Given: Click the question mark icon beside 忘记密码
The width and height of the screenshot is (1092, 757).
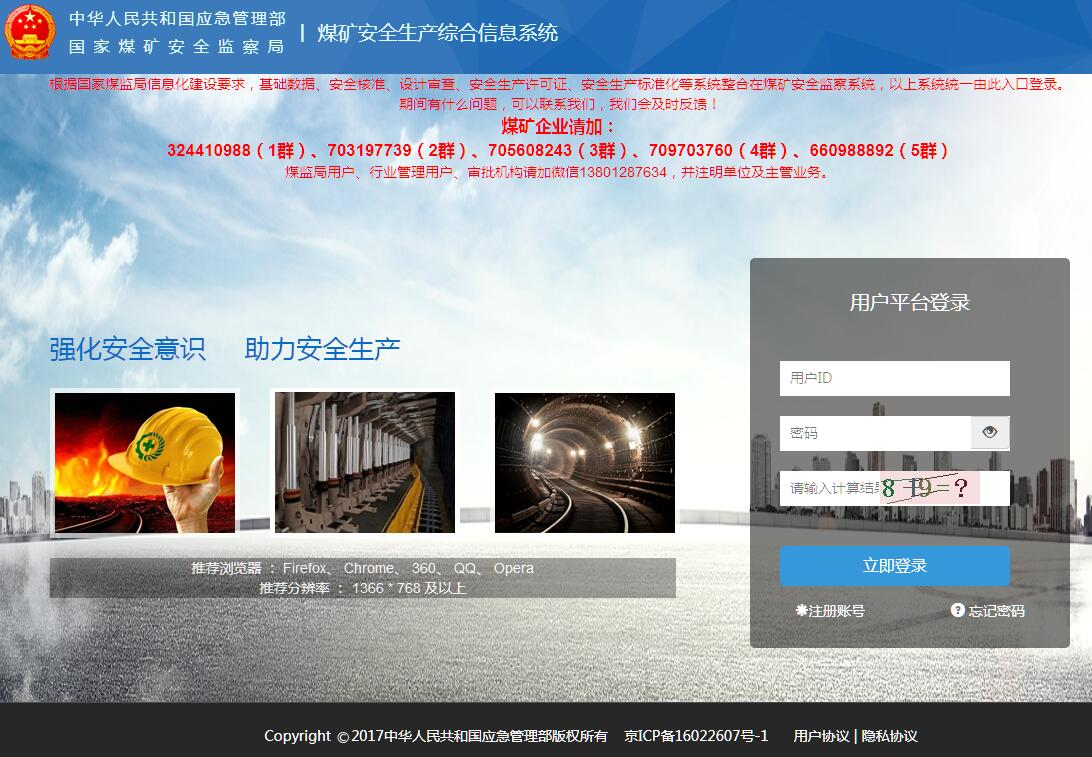Looking at the screenshot, I should pos(958,610).
